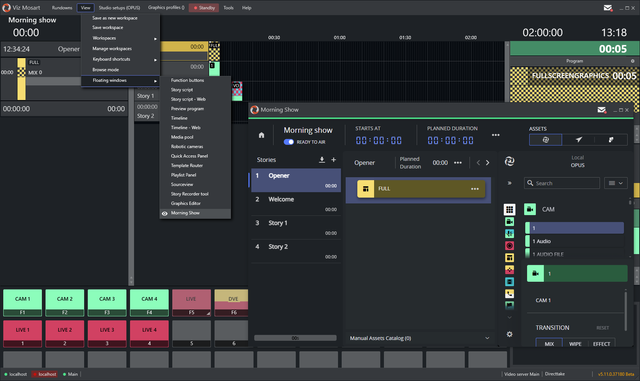Open the Media pool menu entry
Screen dimensions: 640x381
[182, 137]
